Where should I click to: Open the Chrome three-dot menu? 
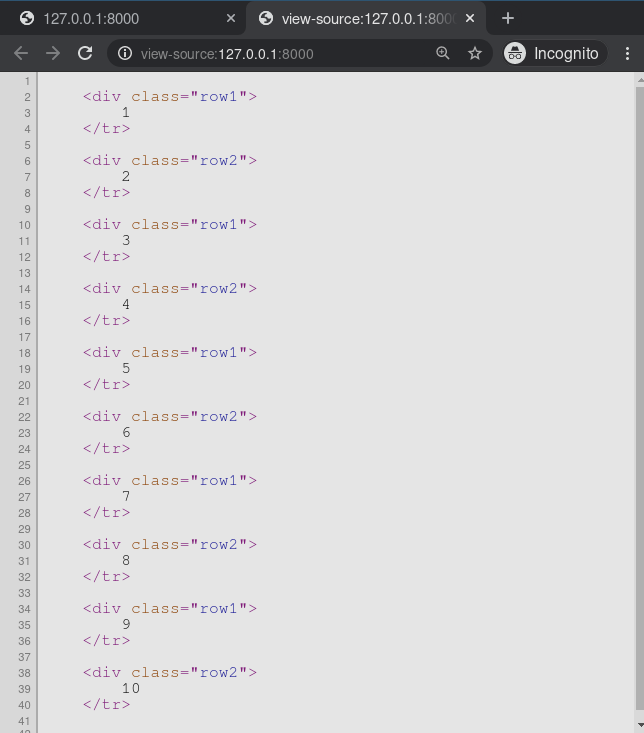627,53
